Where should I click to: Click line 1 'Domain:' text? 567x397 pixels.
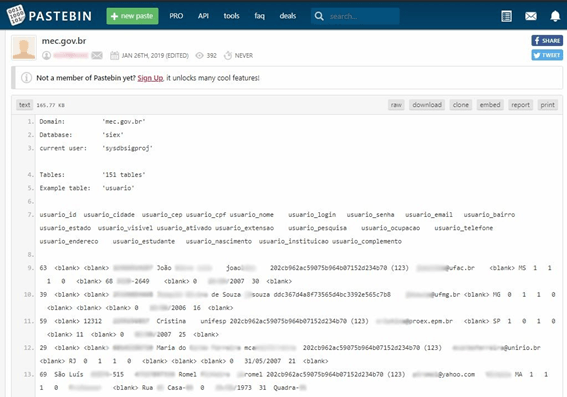click(52, 121)
